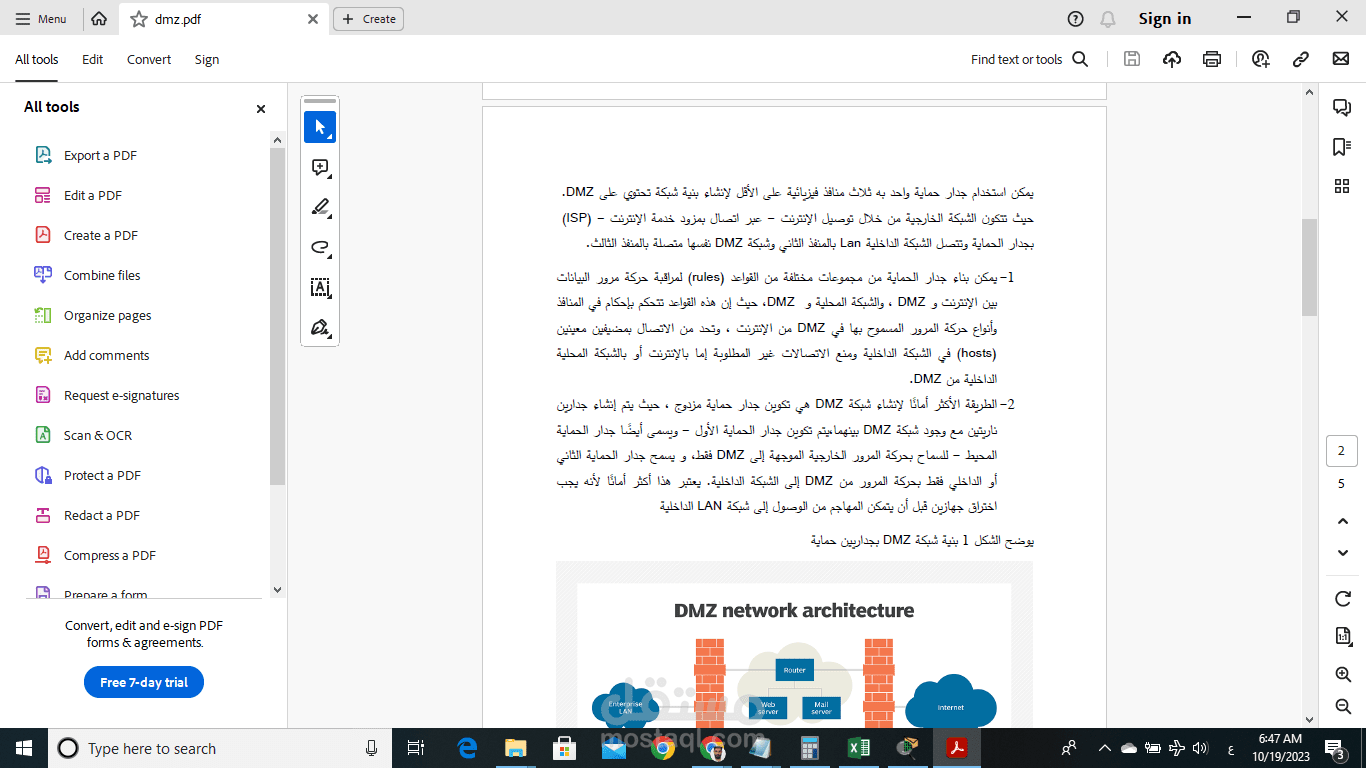Go to next page arrow
Viewport: 1366px width, 768px height.
click(x=1343, y=553)
